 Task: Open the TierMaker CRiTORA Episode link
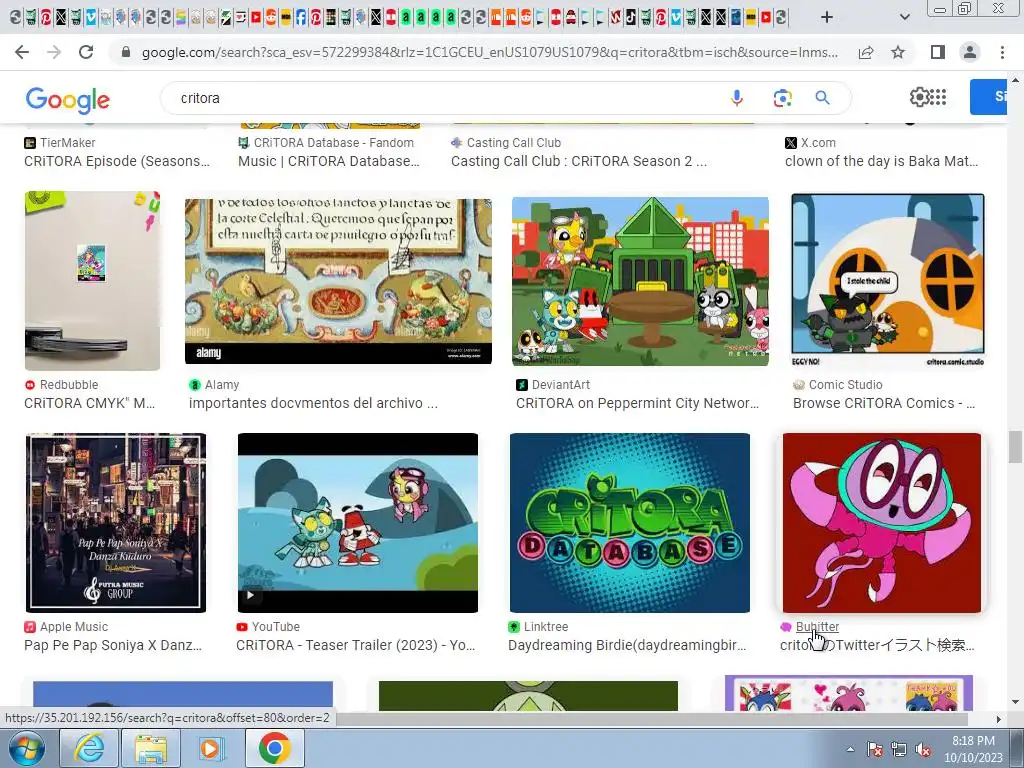pos(117,161)
